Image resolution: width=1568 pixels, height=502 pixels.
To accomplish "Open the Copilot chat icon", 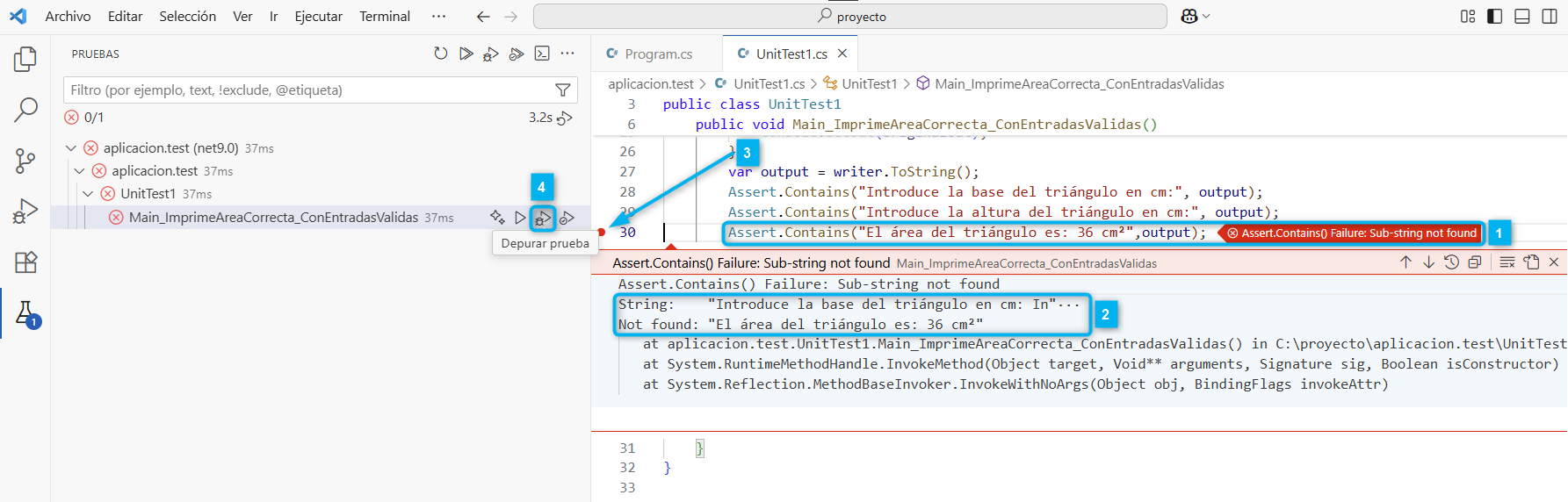I will pyautogui.click(x=1189, y=17).
